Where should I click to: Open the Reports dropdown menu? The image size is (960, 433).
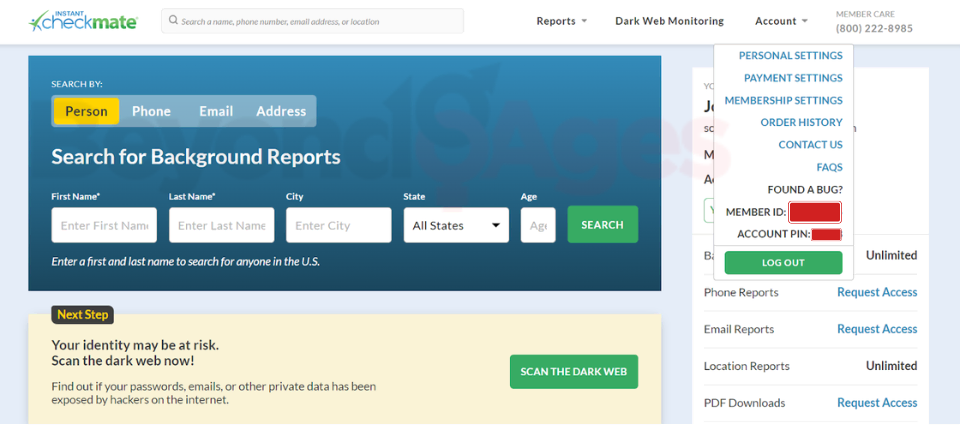[561, 21]
